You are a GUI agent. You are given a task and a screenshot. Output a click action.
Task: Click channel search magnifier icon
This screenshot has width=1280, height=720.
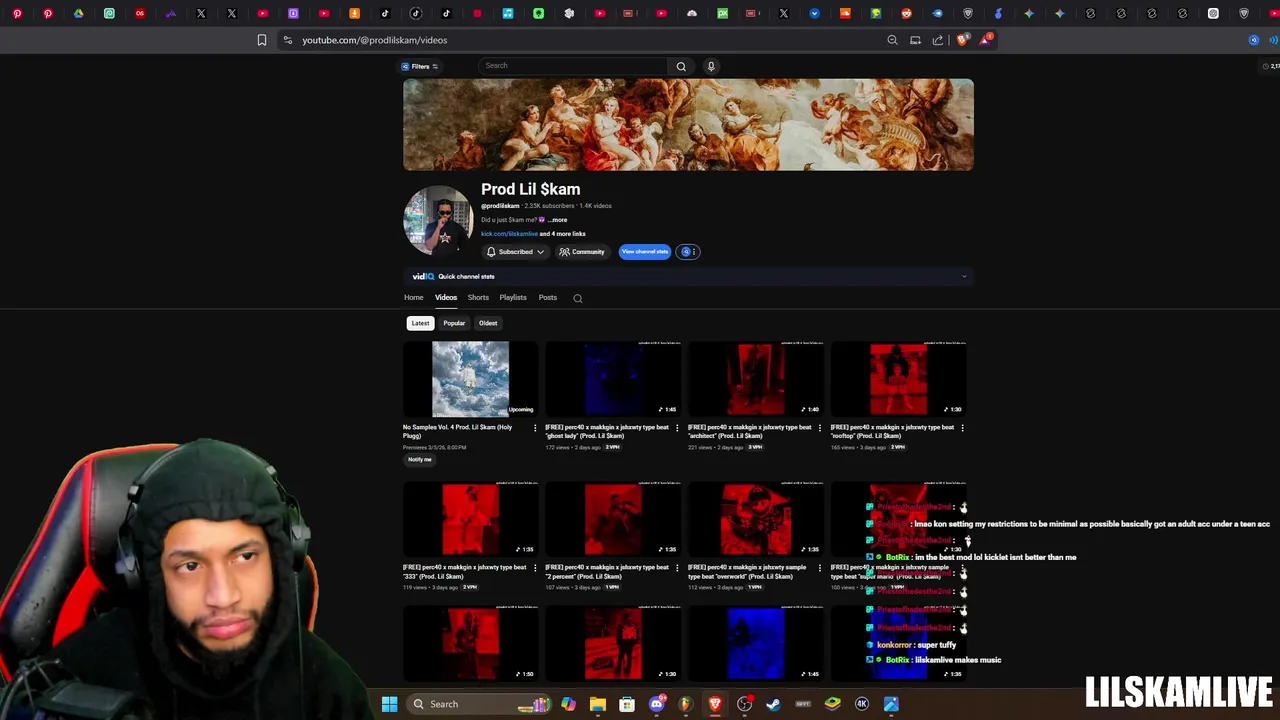pyautogui.click(x=577, y=298)
